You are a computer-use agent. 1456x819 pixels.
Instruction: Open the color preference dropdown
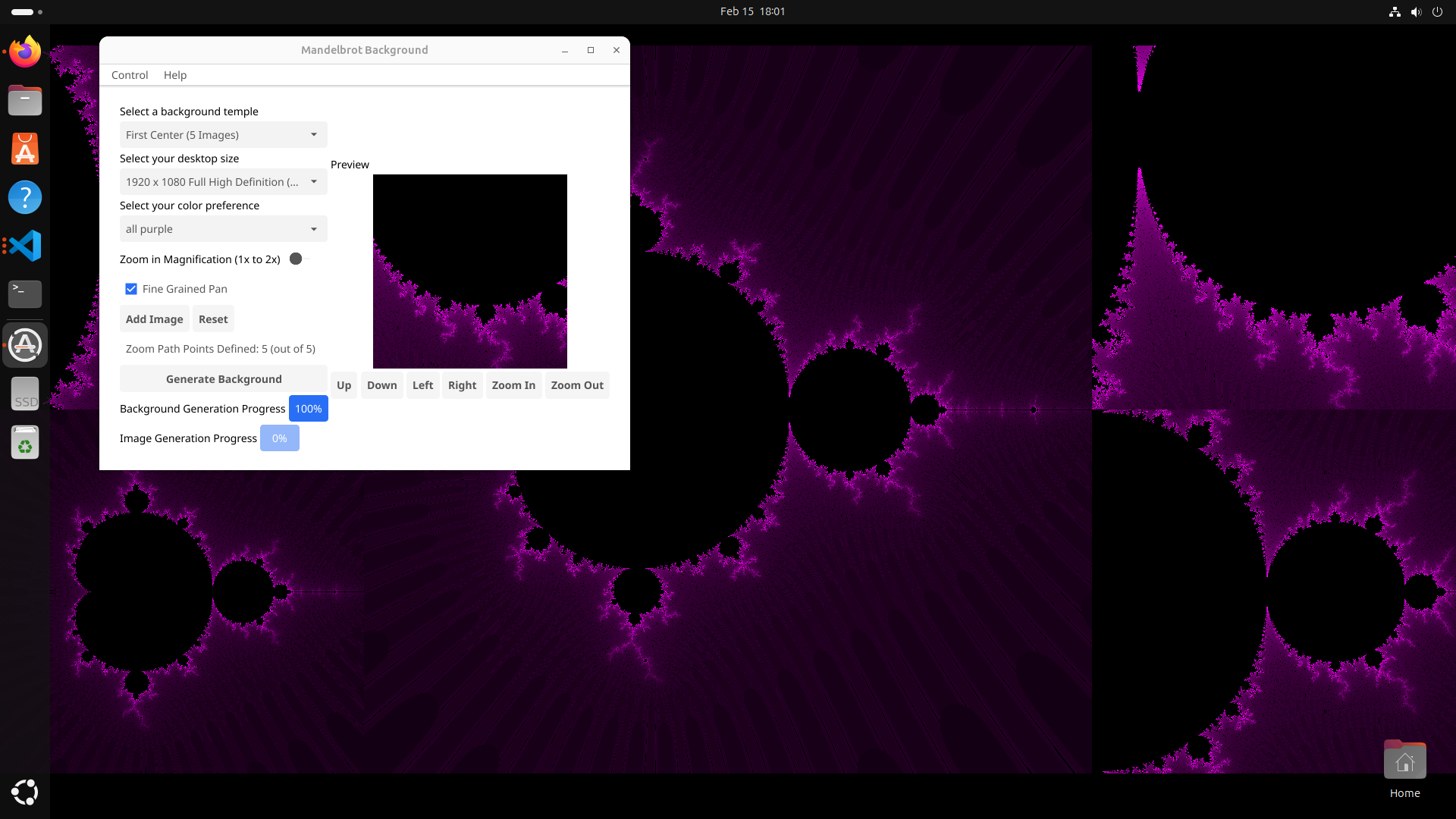tap(224, 229)
